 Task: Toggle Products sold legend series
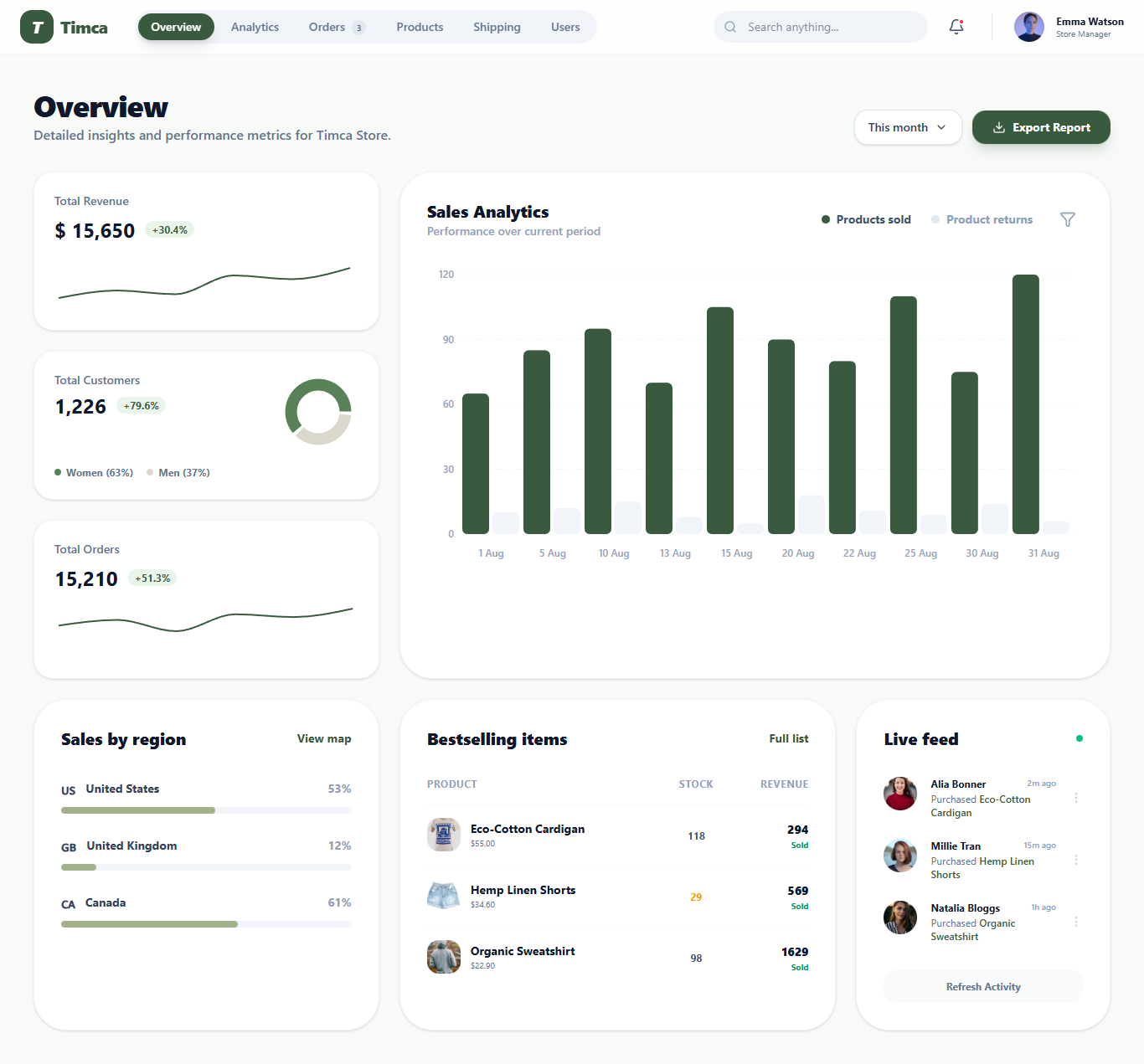(x=866, y=219)
